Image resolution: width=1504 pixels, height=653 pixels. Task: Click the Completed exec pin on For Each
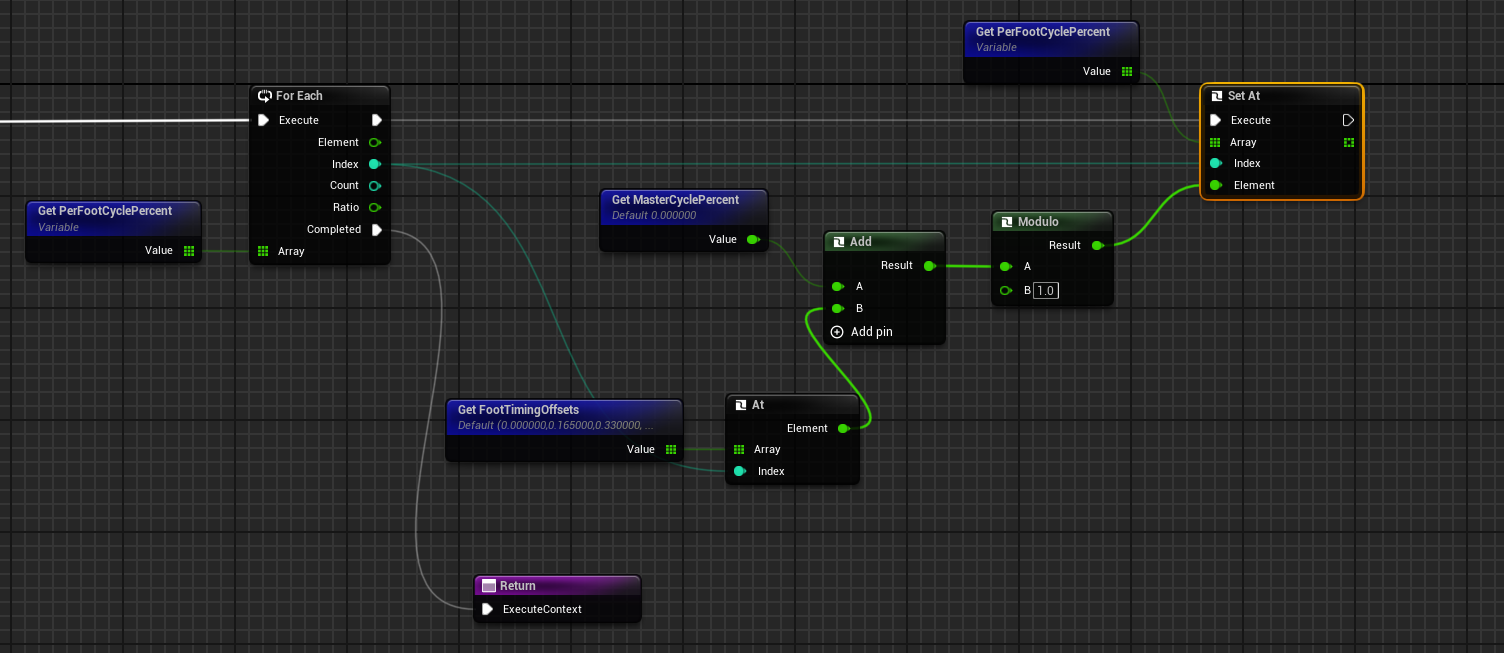click(377, 230)
